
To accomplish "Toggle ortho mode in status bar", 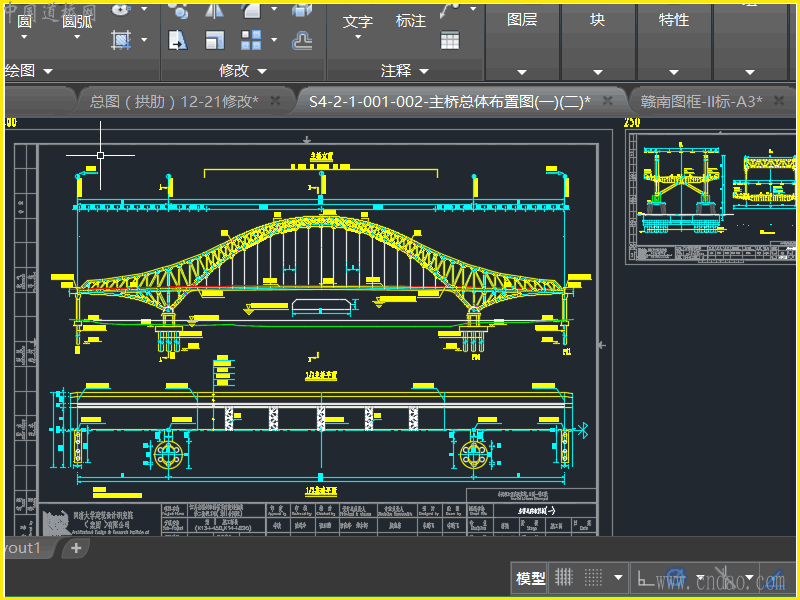I will [646, 577].
